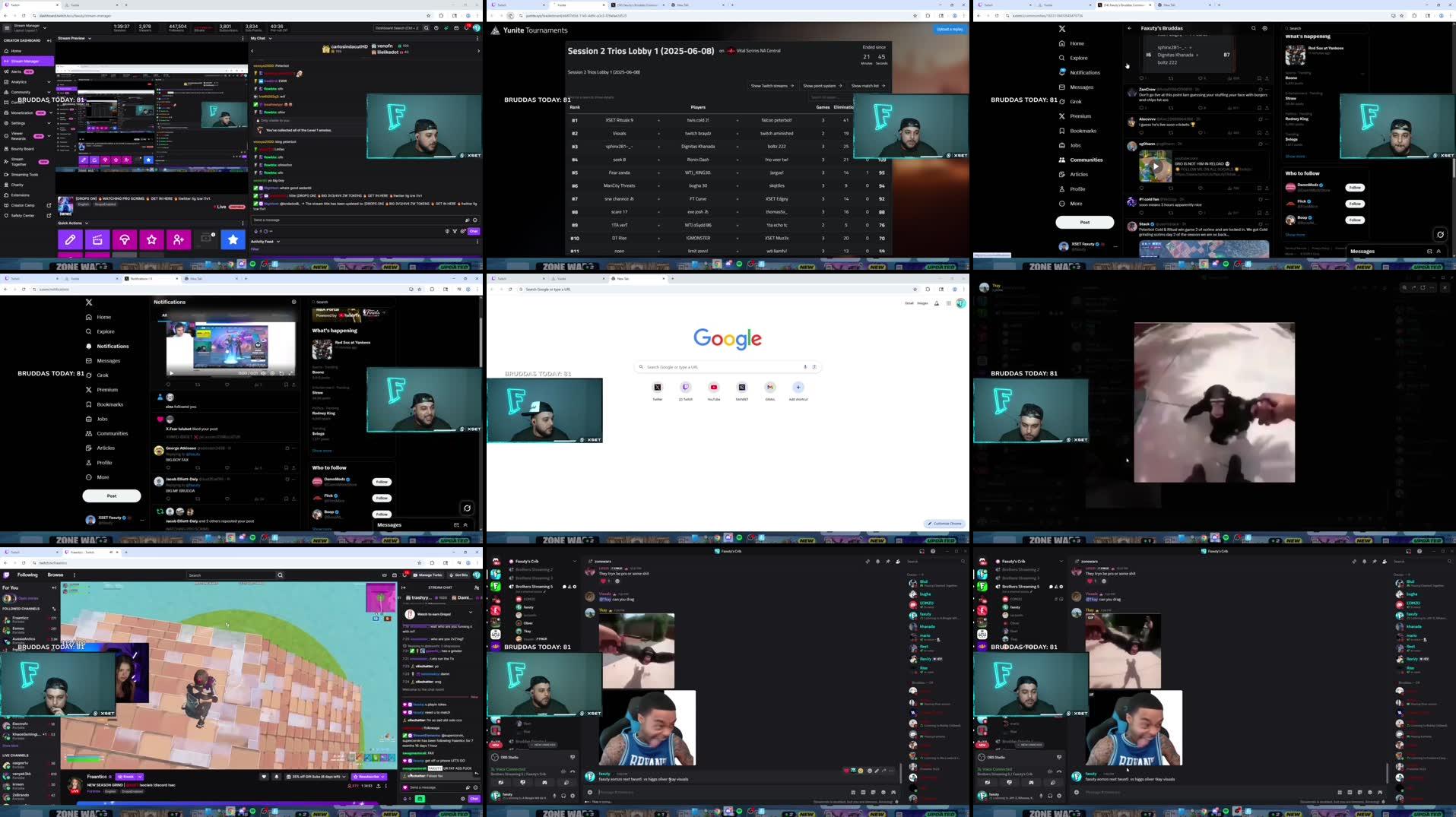Image resolution: width=1456 pixels, height=817 pixels.
Task: Open YouTube shortcut on Google New Tab
Action: pos(714,390)
